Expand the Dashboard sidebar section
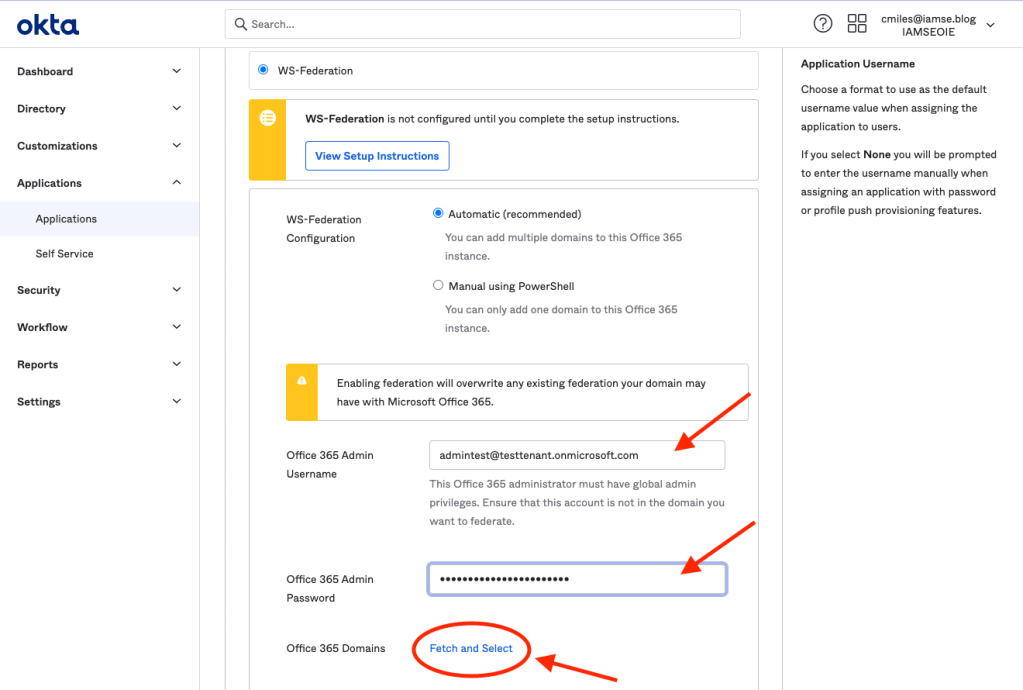1023x690 pixels. [99, 71]
